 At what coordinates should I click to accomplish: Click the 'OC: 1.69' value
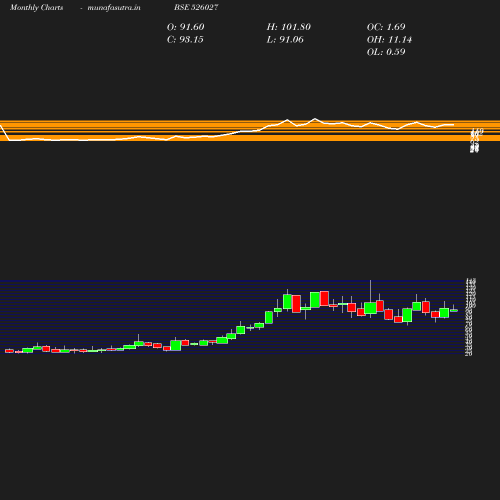(x=386, y=27)
